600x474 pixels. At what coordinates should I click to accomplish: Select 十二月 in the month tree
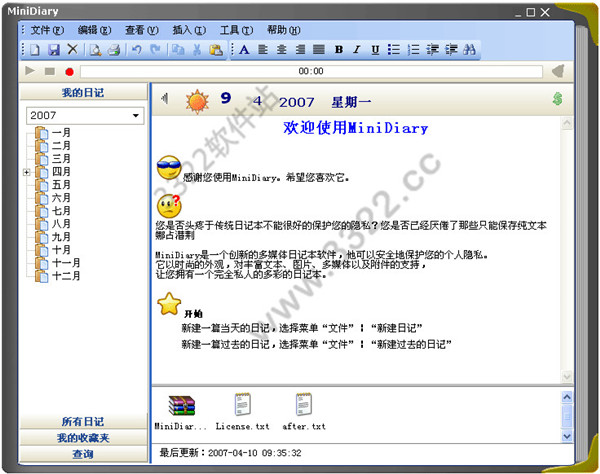pyautogui.click(x=66, y=276)
